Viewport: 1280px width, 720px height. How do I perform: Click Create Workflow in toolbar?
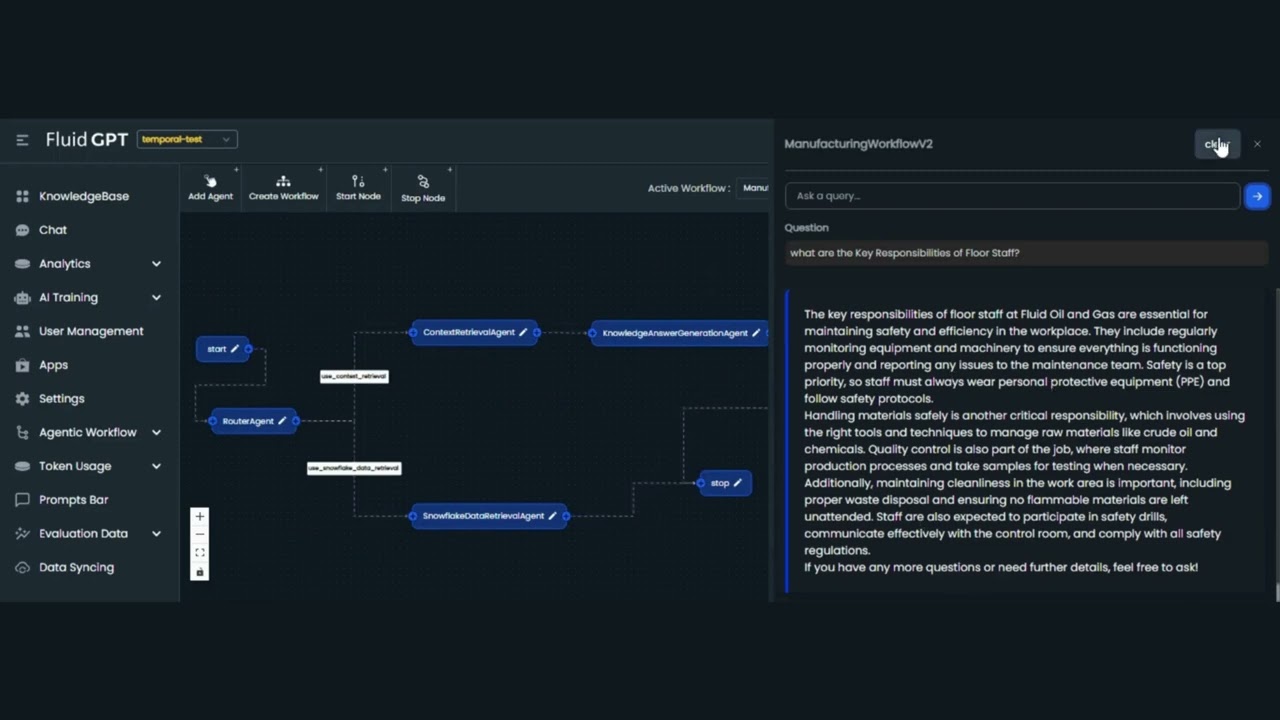point(284,188)
